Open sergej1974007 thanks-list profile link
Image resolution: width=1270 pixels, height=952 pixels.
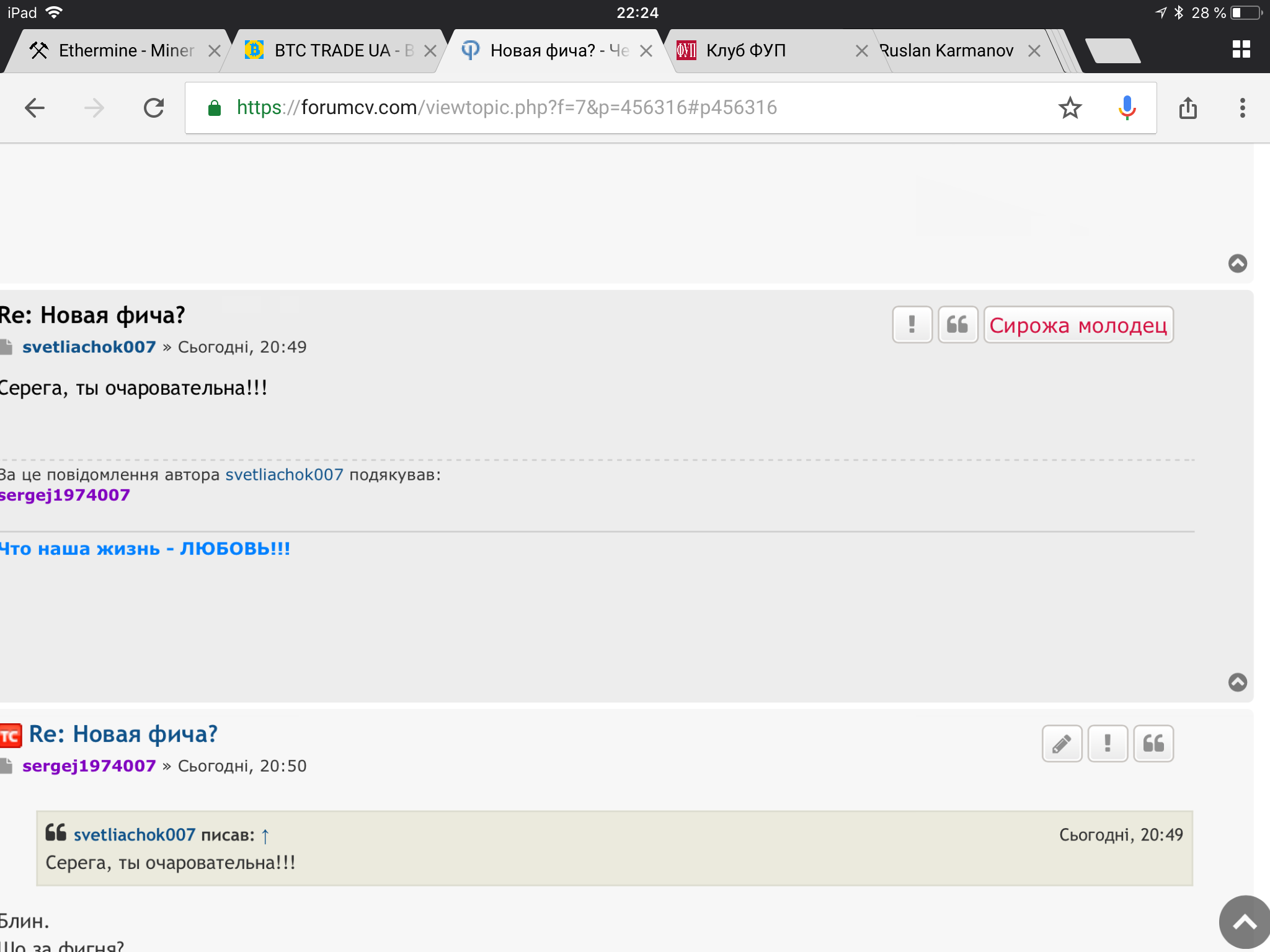click(64, 495)
